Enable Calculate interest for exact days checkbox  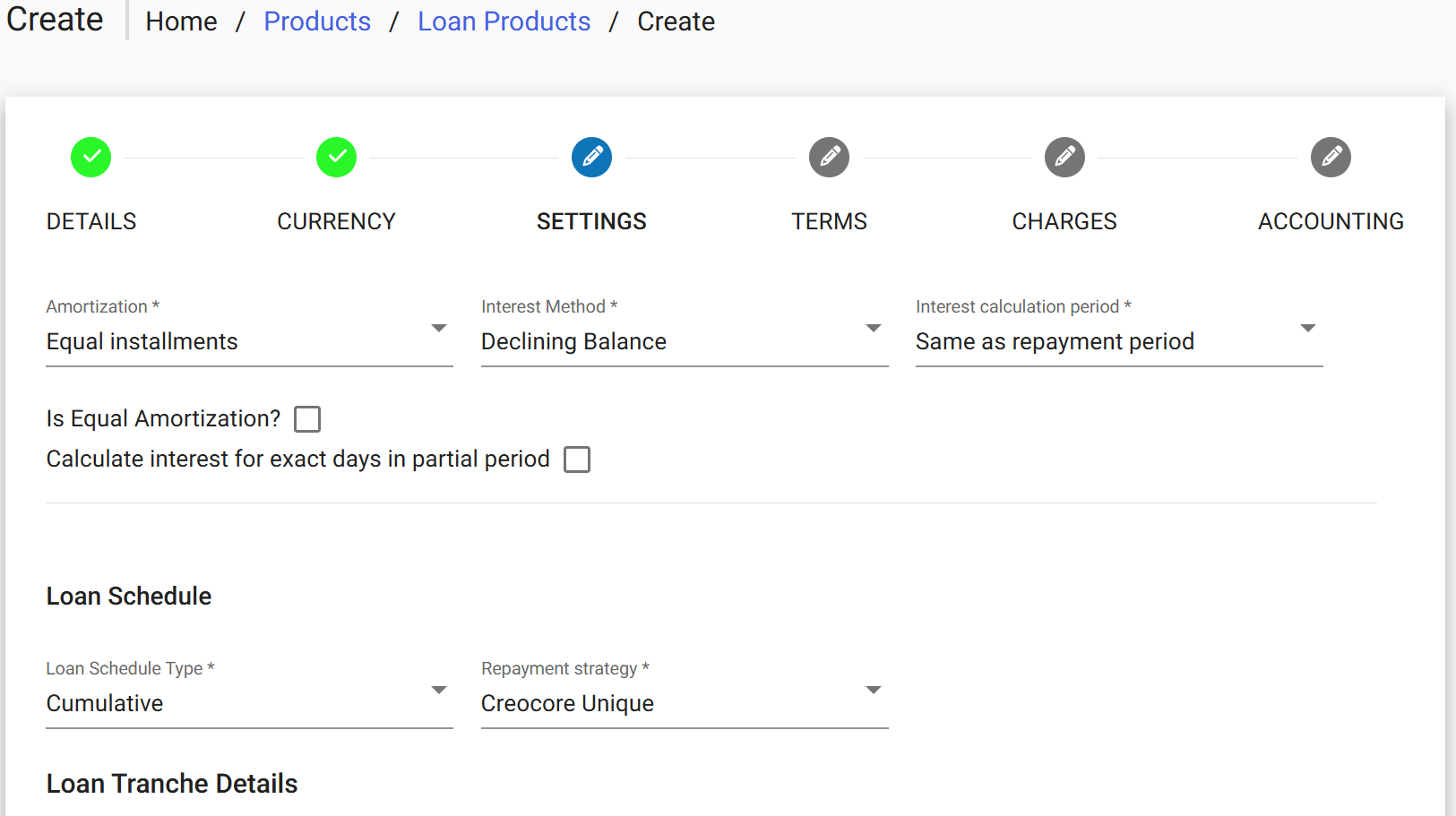[x=577, y=460]
